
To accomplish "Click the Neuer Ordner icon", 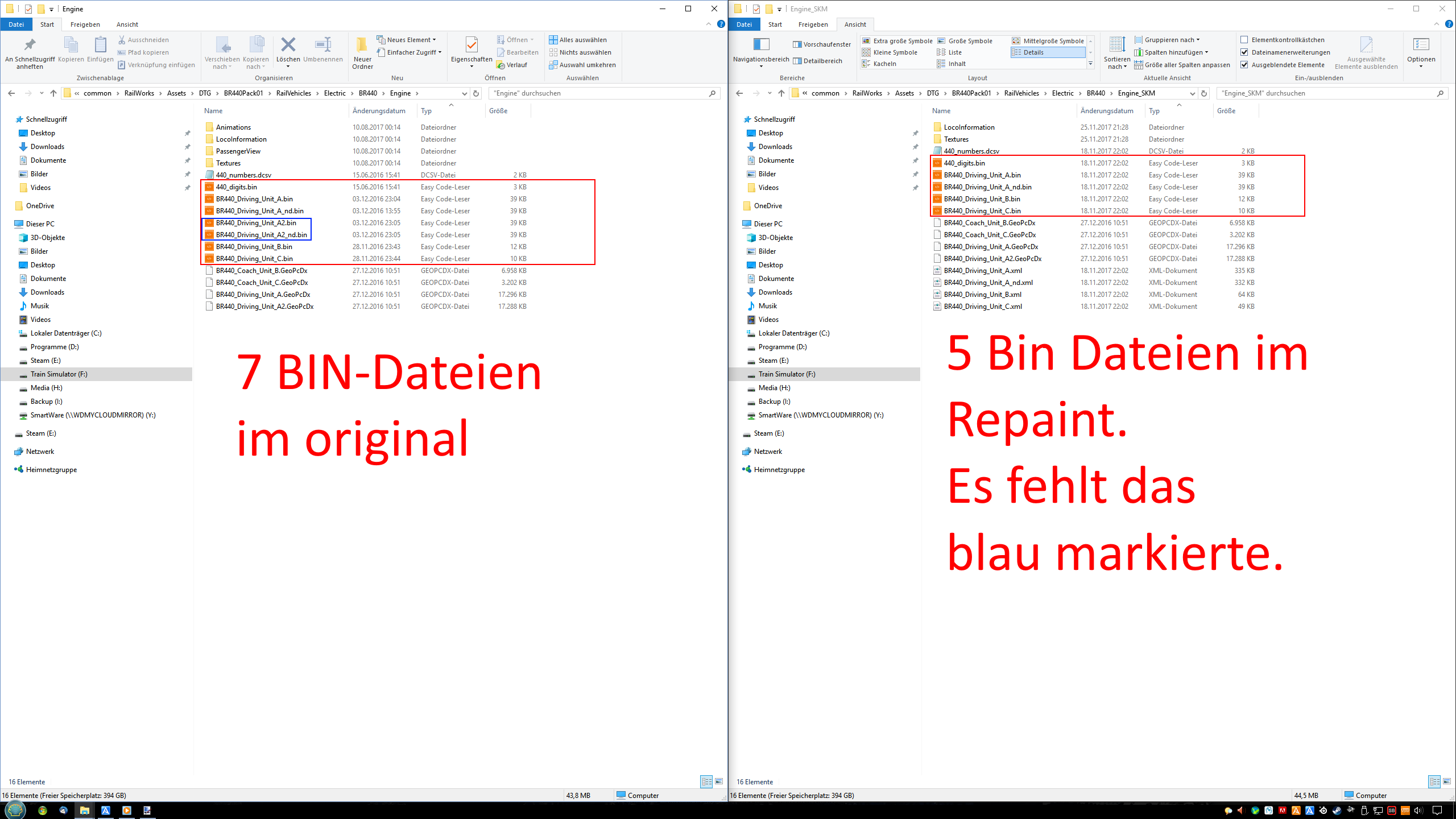I will pos(362,45).
